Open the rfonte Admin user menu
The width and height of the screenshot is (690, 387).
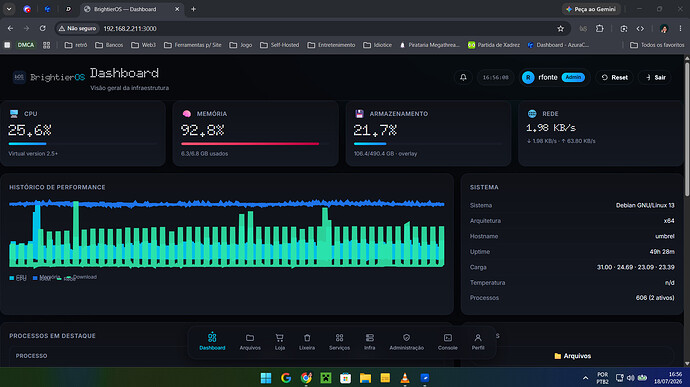tap(554, 77)
